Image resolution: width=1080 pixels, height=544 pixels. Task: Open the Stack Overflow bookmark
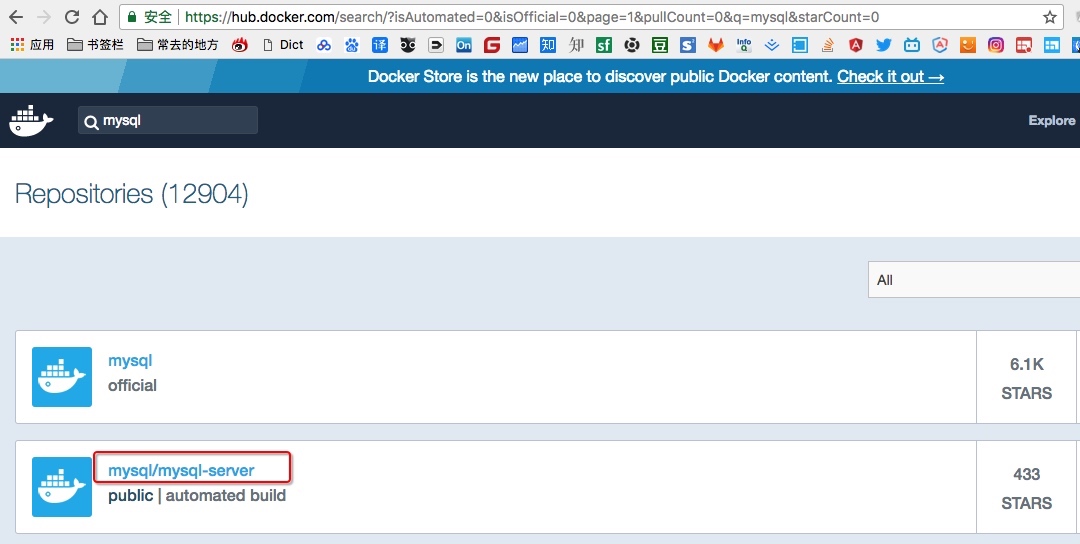(x=828, y=45)
